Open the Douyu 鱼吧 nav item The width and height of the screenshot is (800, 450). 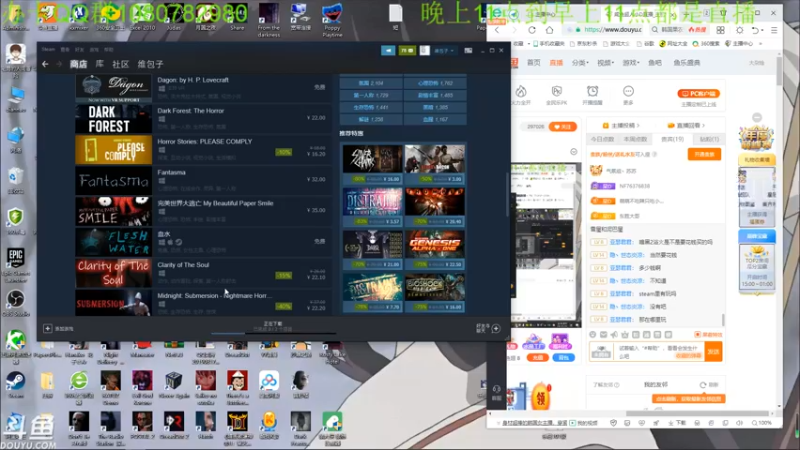[x=655, y=63]
